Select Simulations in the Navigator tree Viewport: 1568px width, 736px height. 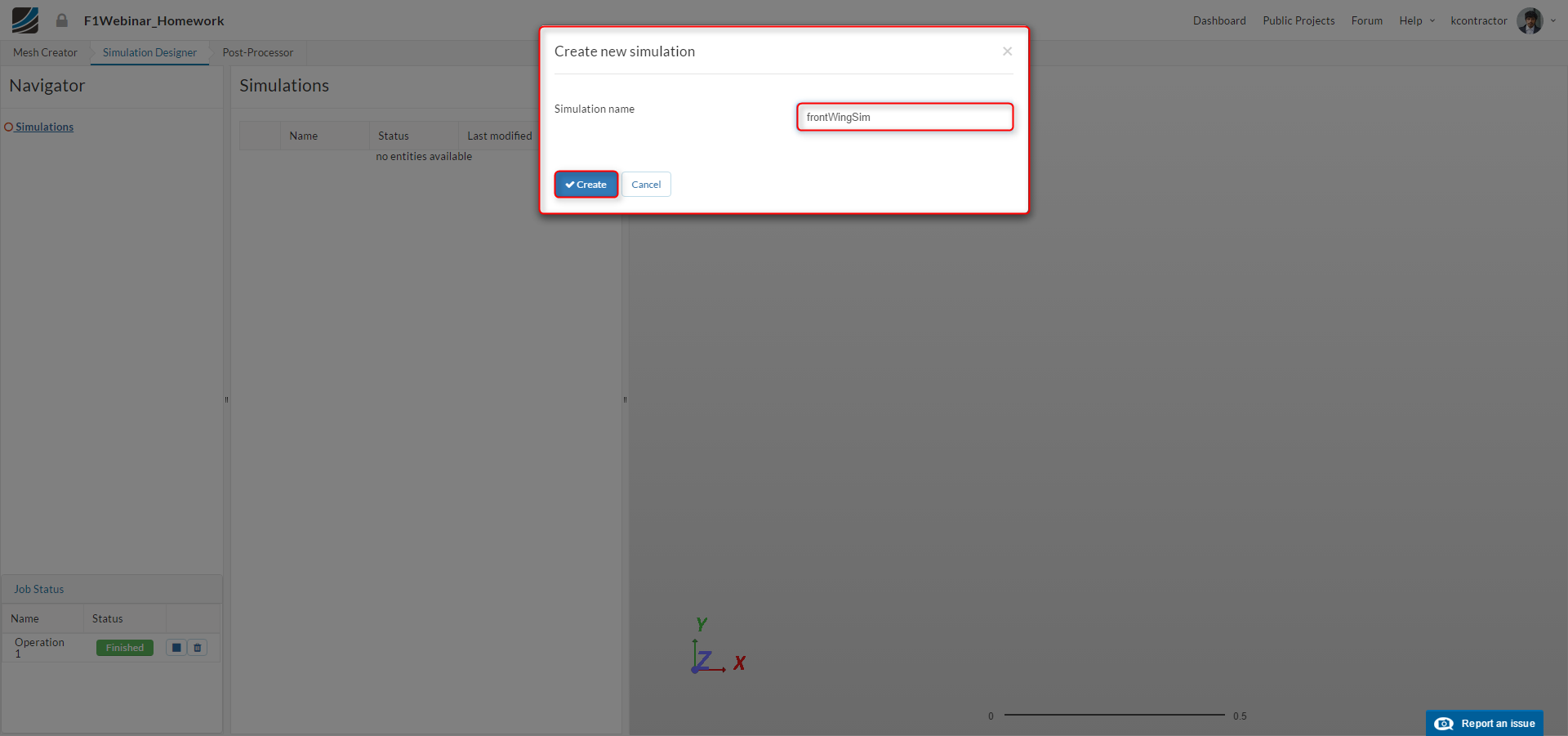(44, 127)
